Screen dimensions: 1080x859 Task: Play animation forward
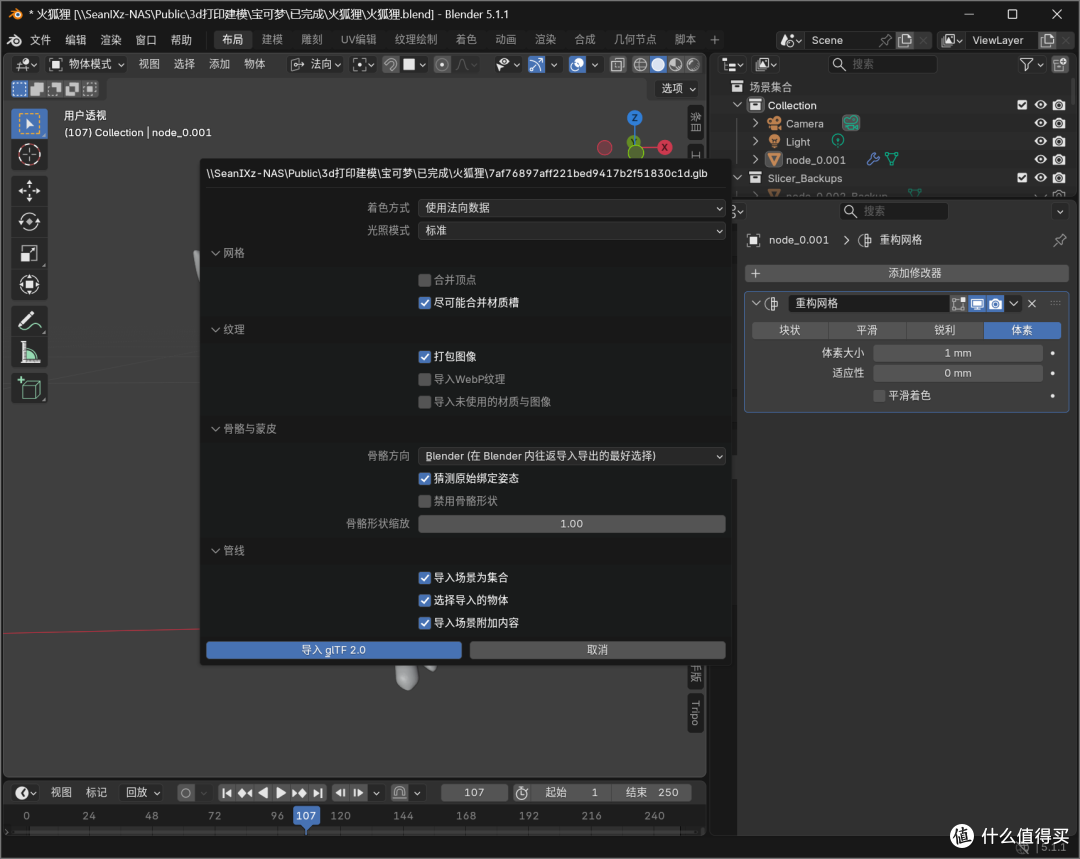click(281, 793)
